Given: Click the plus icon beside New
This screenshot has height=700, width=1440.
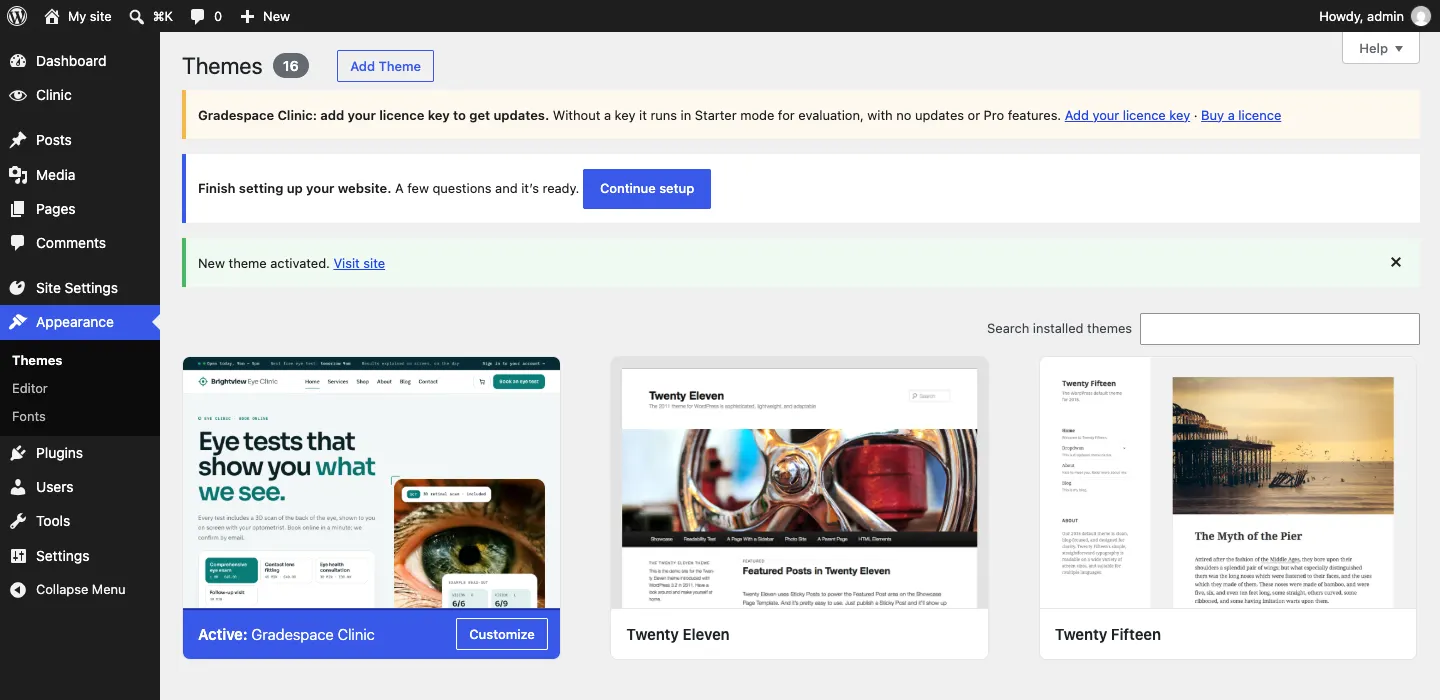Looking at the screenshot, I should pyautogui.click(x=248, y=16).
